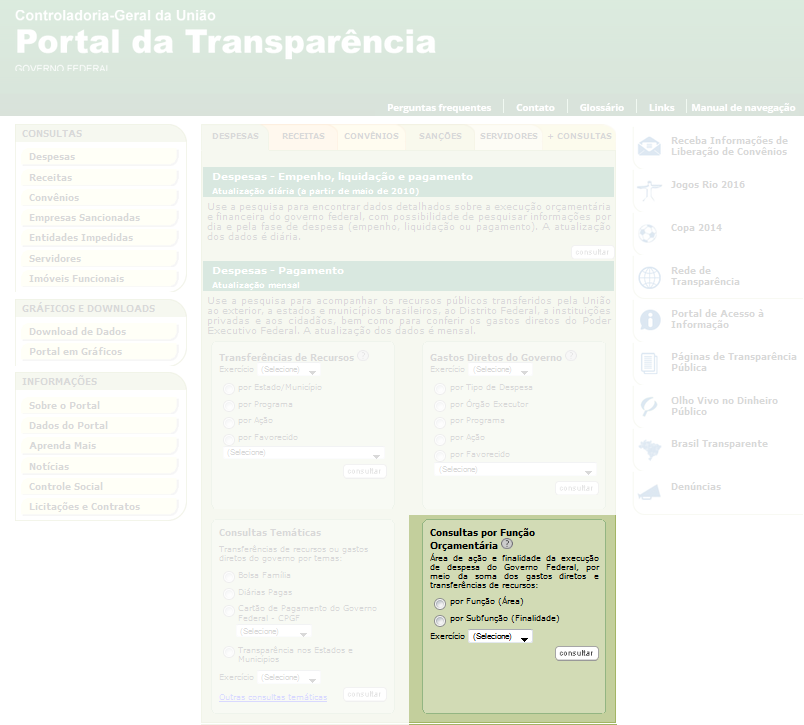Select the 'por Função (Área)' radio option

point(440,604)
